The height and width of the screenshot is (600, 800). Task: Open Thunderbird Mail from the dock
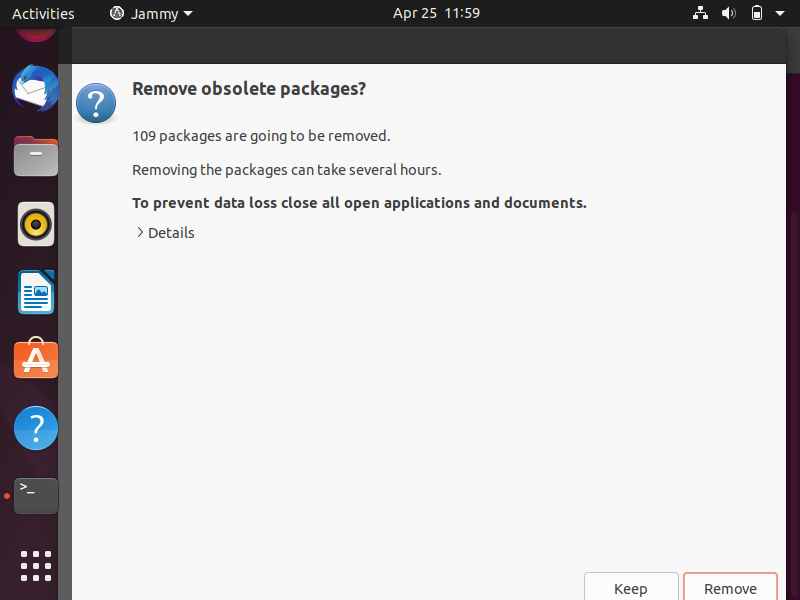(36, 88)
